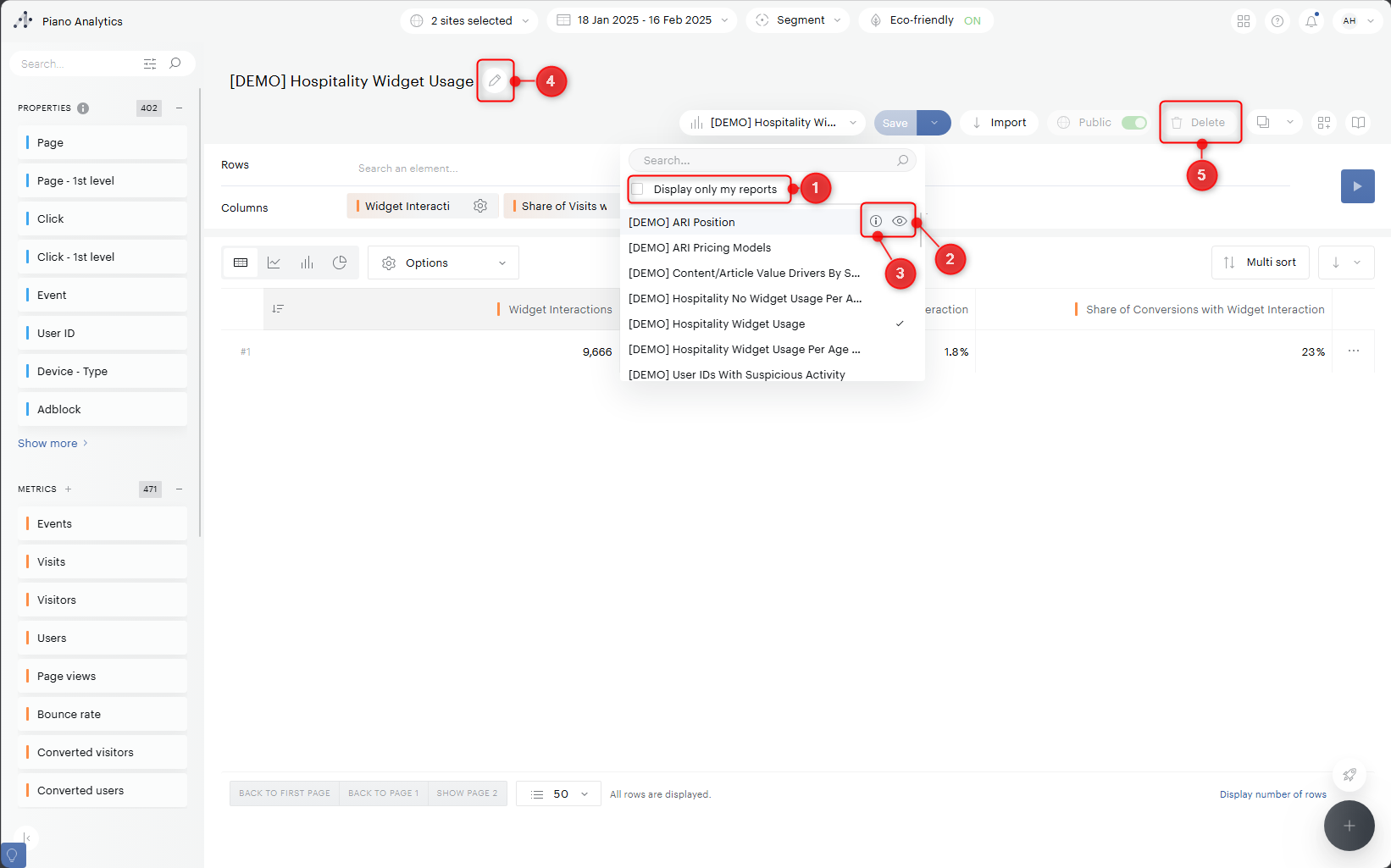Check Display only my reports
This screenshot has height=868, width=1391.
tap(638, 189)
